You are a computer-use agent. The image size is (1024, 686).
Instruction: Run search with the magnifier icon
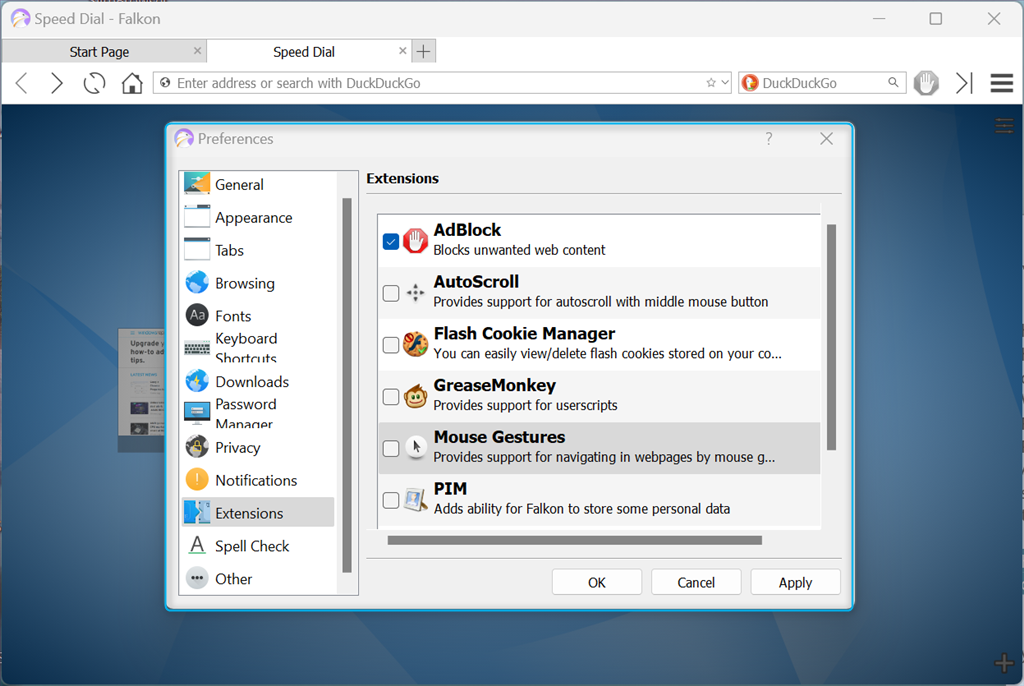pyautogui.click(x=893, y=82)
